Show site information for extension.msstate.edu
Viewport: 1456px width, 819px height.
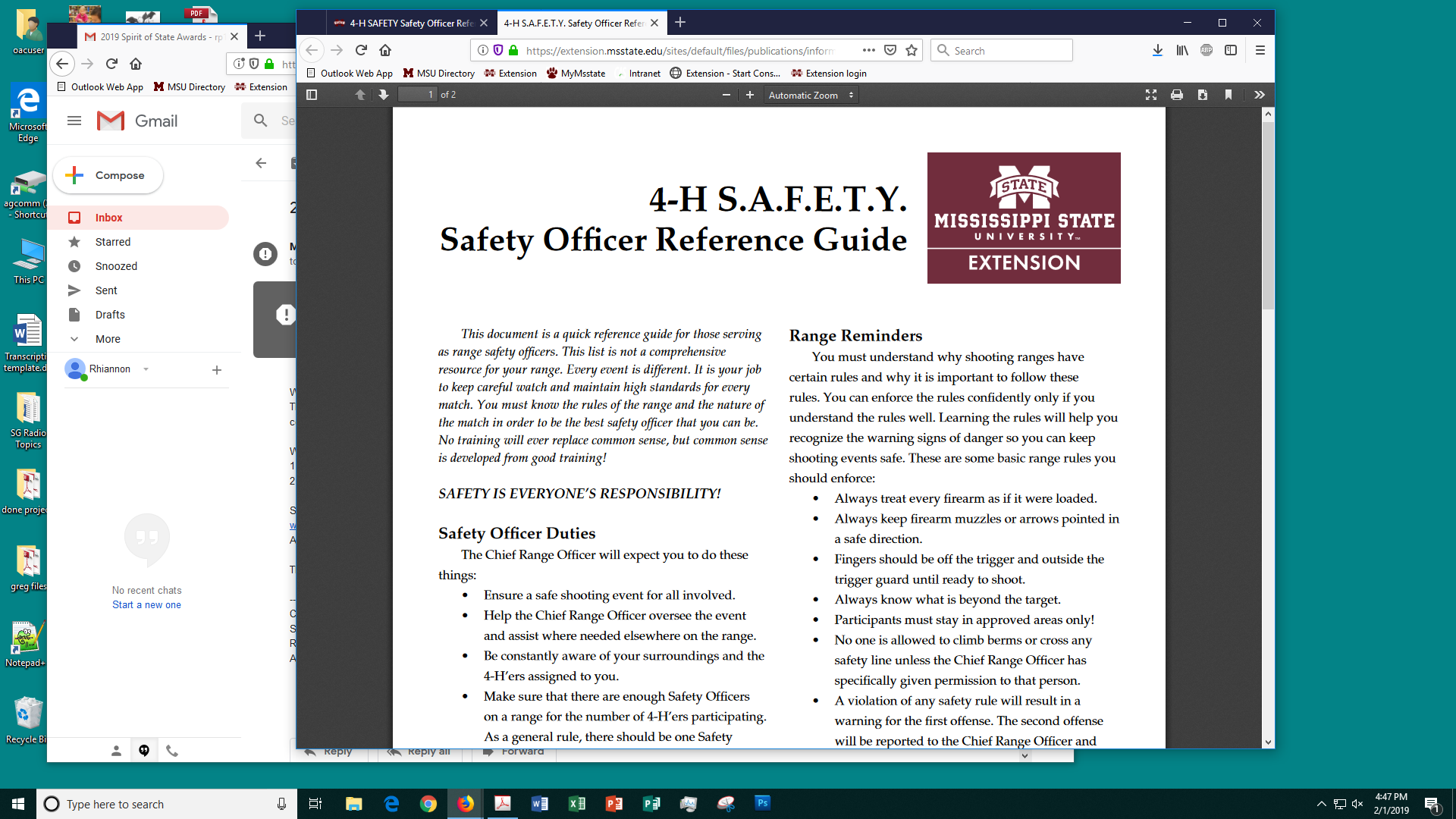click(482, 50)
